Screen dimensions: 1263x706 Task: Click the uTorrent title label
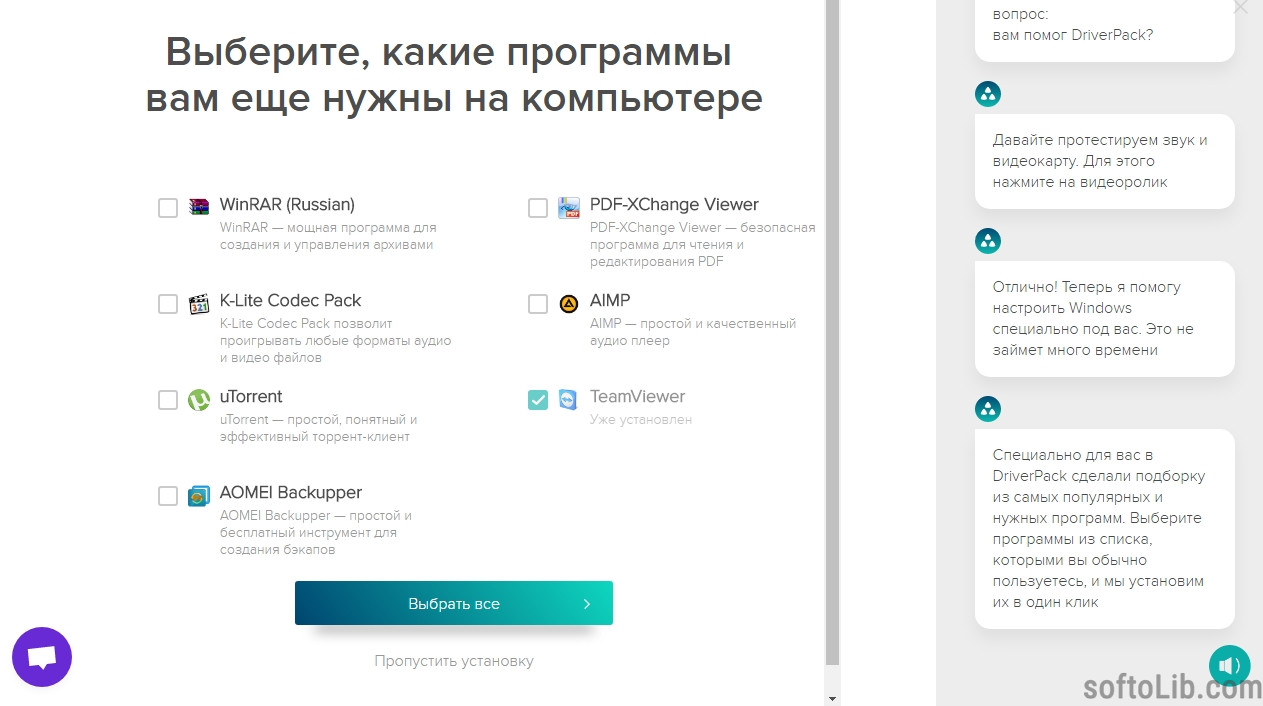[251, 397]
